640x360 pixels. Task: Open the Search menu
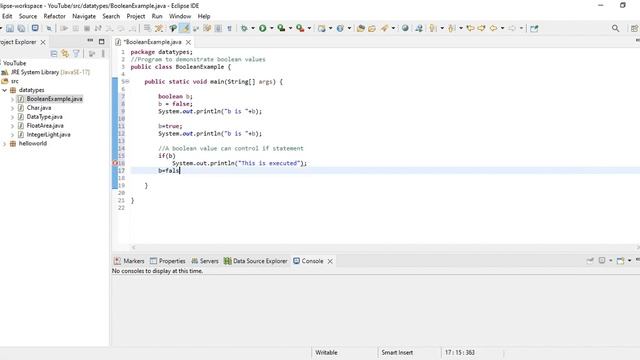coord(111,16)
